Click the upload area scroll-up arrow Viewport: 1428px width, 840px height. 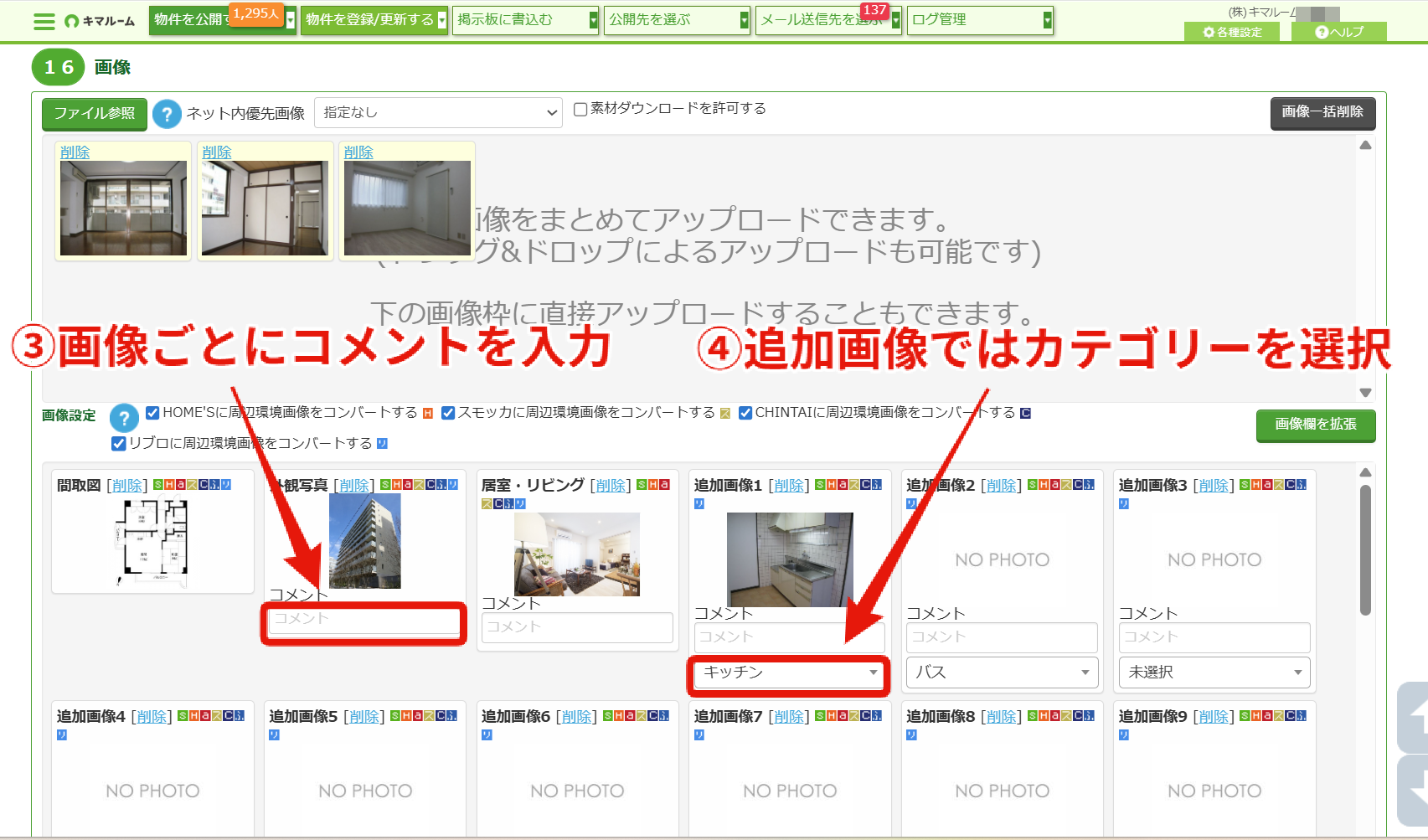tap(1365, 146)
